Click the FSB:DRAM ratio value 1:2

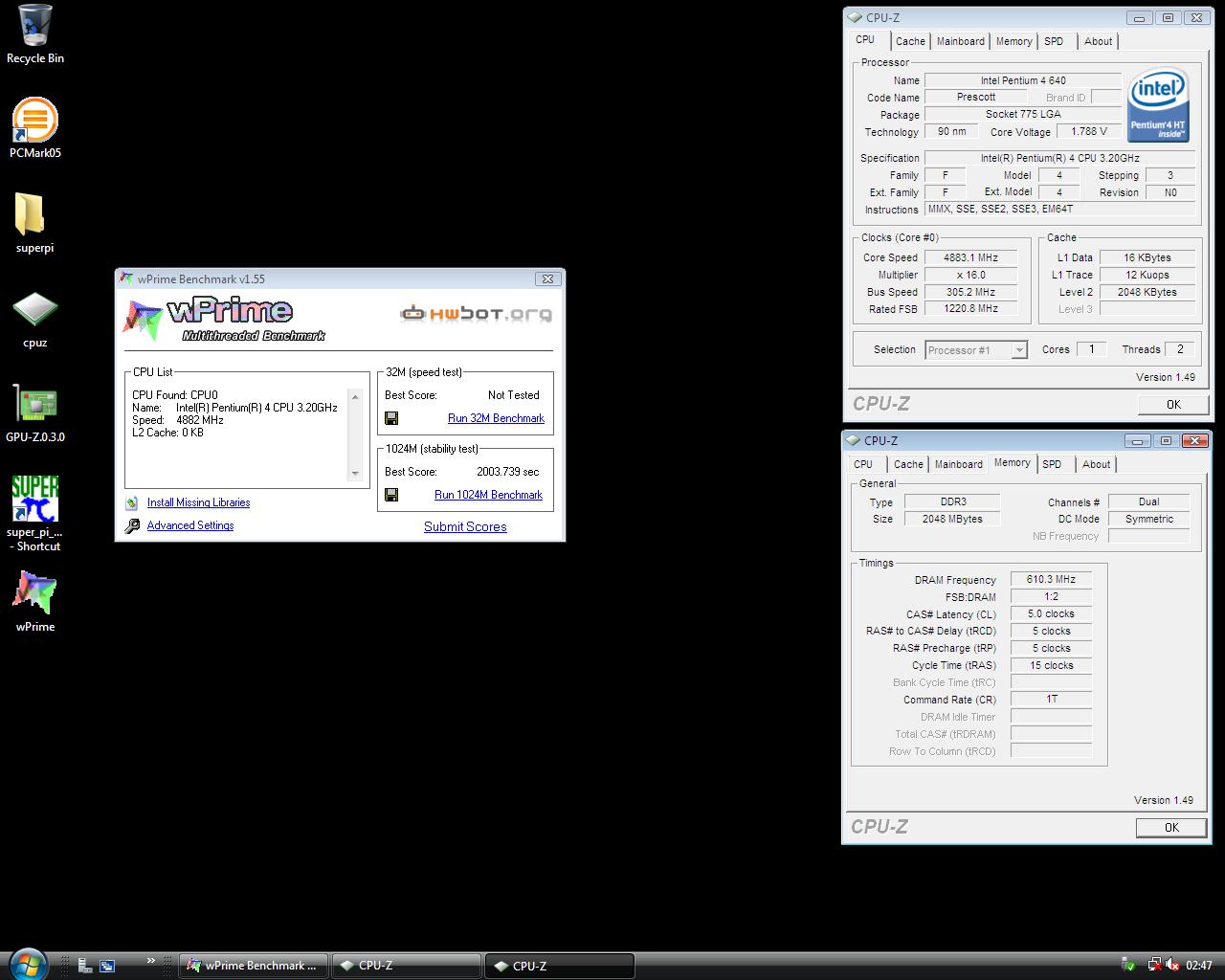[1051, 596]
